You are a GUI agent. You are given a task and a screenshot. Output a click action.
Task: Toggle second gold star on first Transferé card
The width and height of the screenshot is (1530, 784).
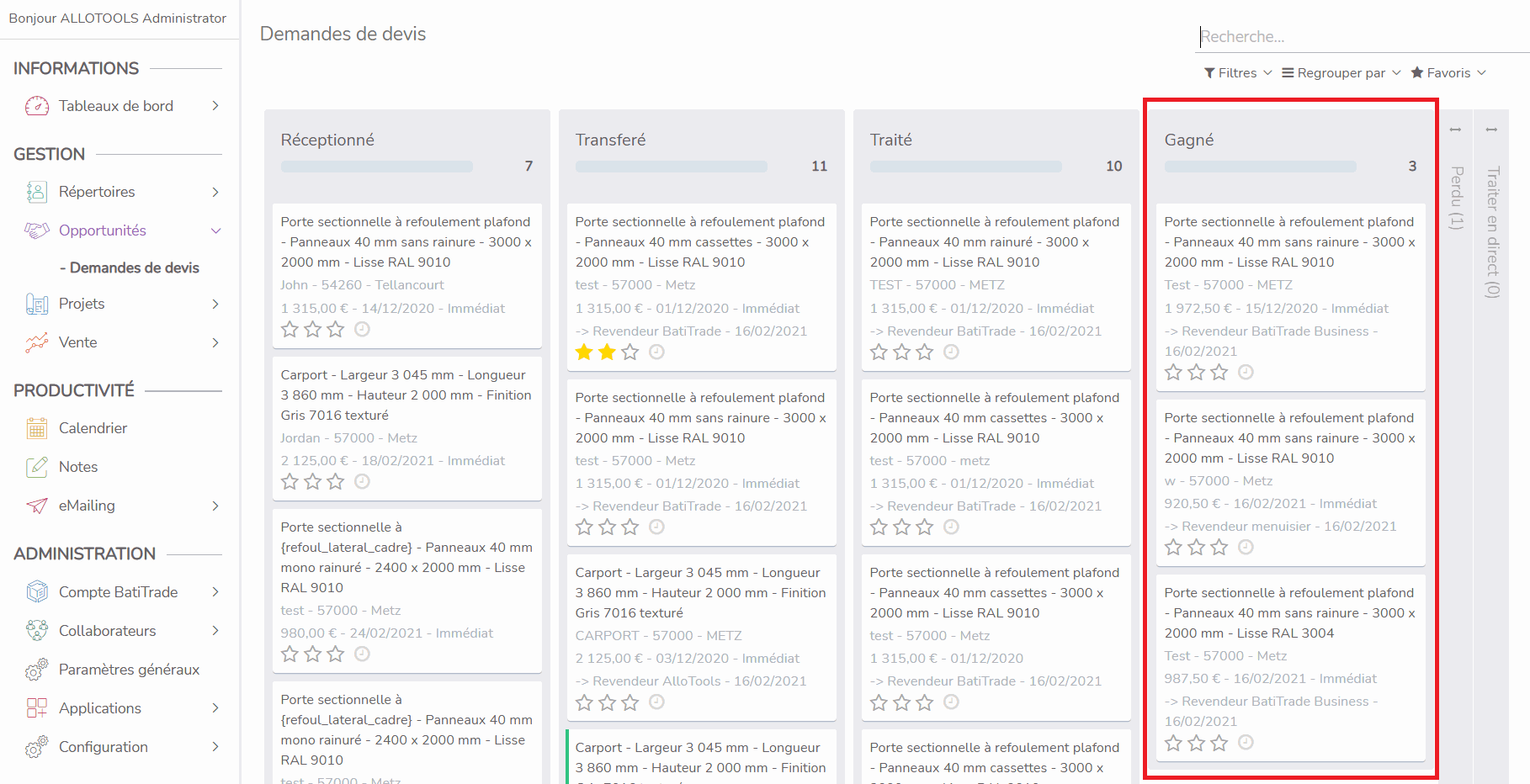point(608,352)
